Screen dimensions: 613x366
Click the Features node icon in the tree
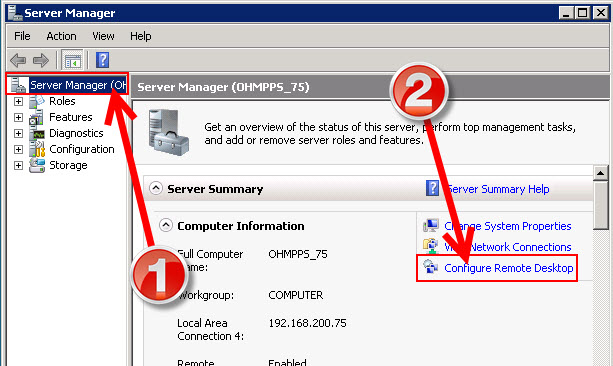(x=37, y=117)
